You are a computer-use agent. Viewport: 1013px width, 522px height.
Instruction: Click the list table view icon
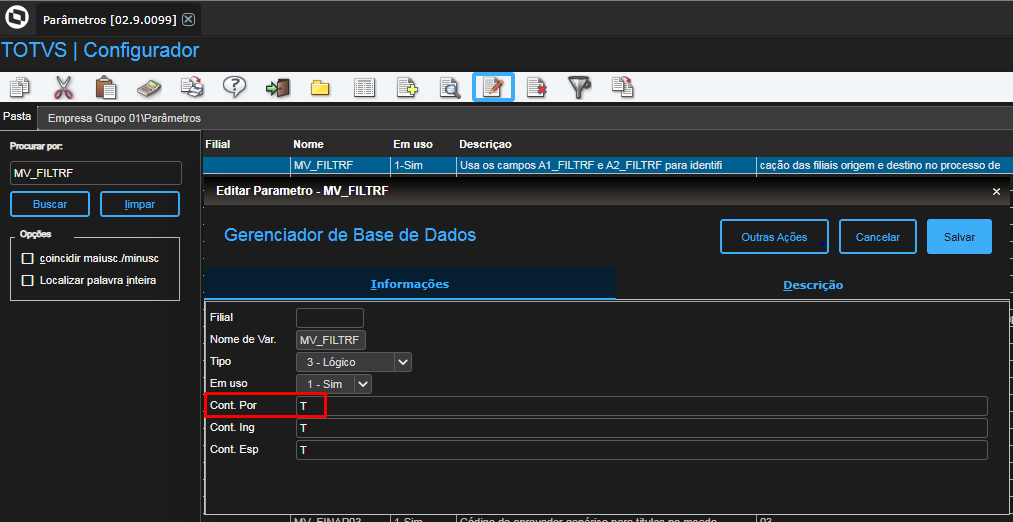[x=364, y=87]
